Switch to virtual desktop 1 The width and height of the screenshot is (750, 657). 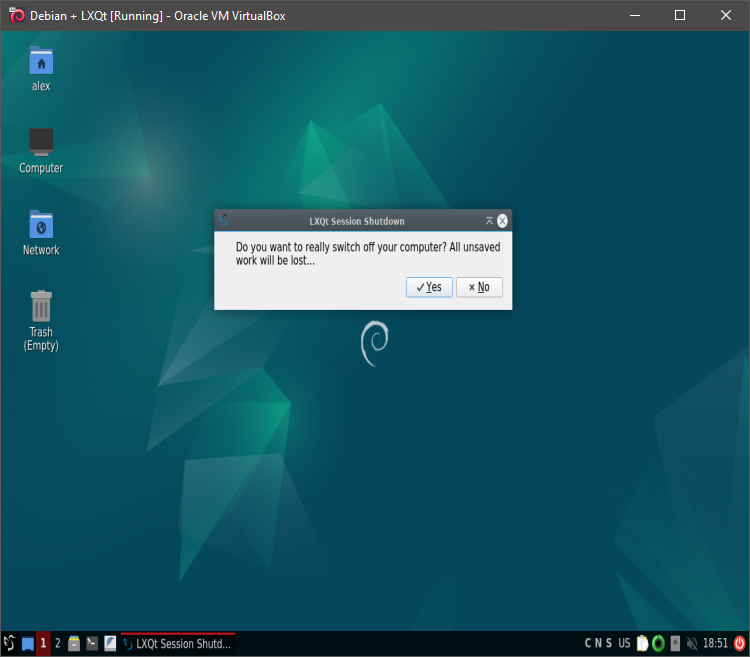43,643
